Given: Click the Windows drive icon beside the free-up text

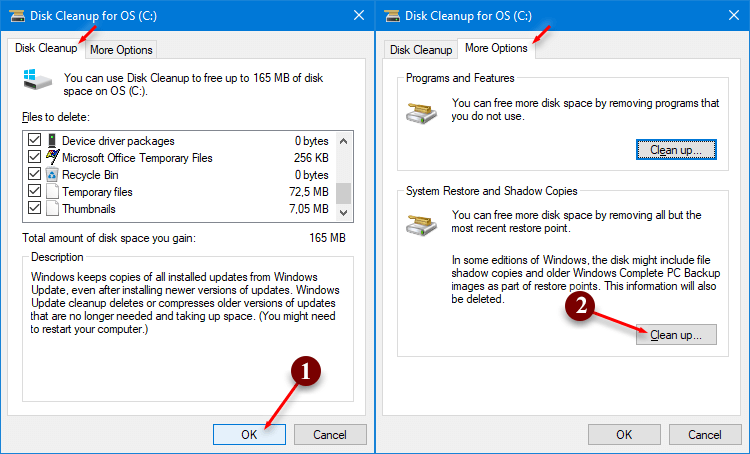Looking at the screenshot, I should click(x=37, y=79).
